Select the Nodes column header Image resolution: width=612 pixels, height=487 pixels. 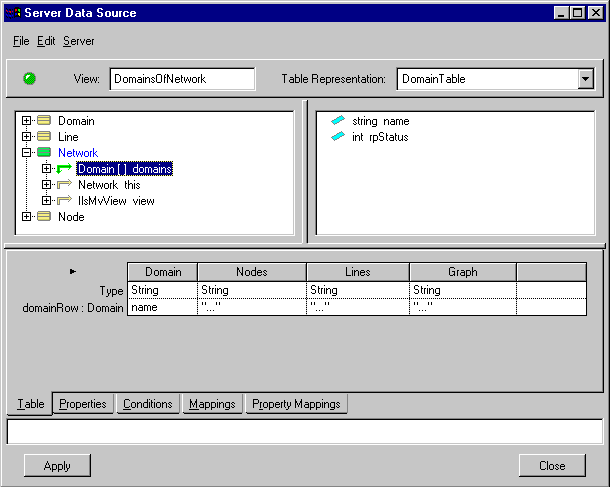[x=251, y=272]
